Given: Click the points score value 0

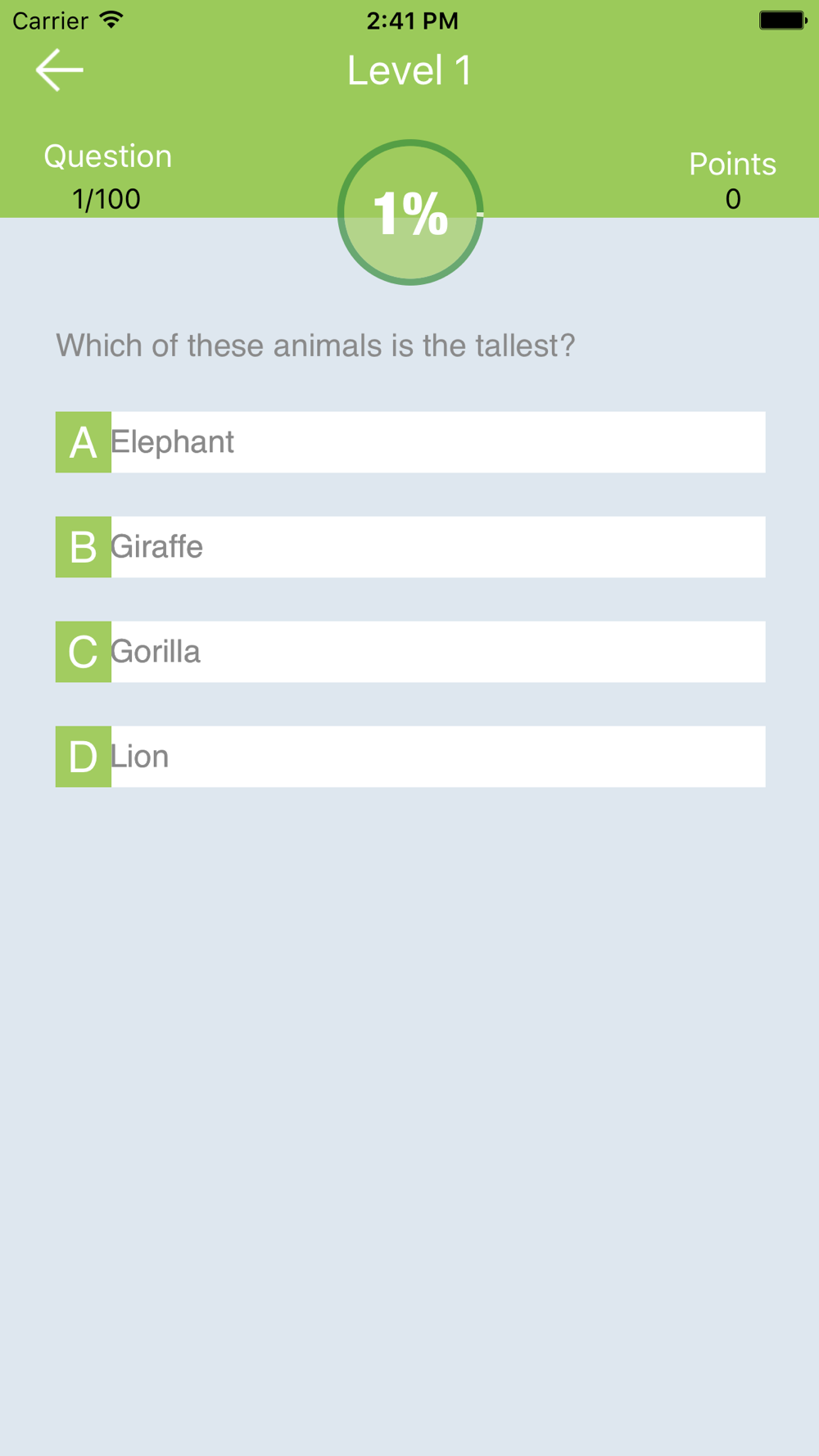Looking at the screenshot, I should coord(733,199).
